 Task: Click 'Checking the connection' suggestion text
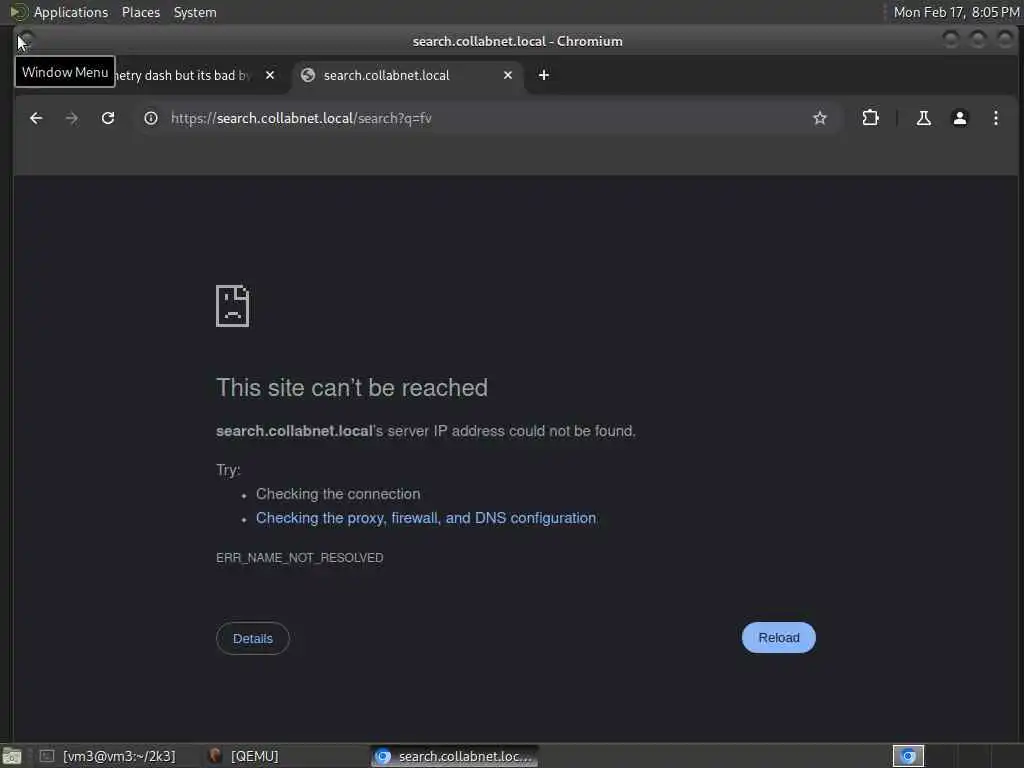(x=338, y=494)
